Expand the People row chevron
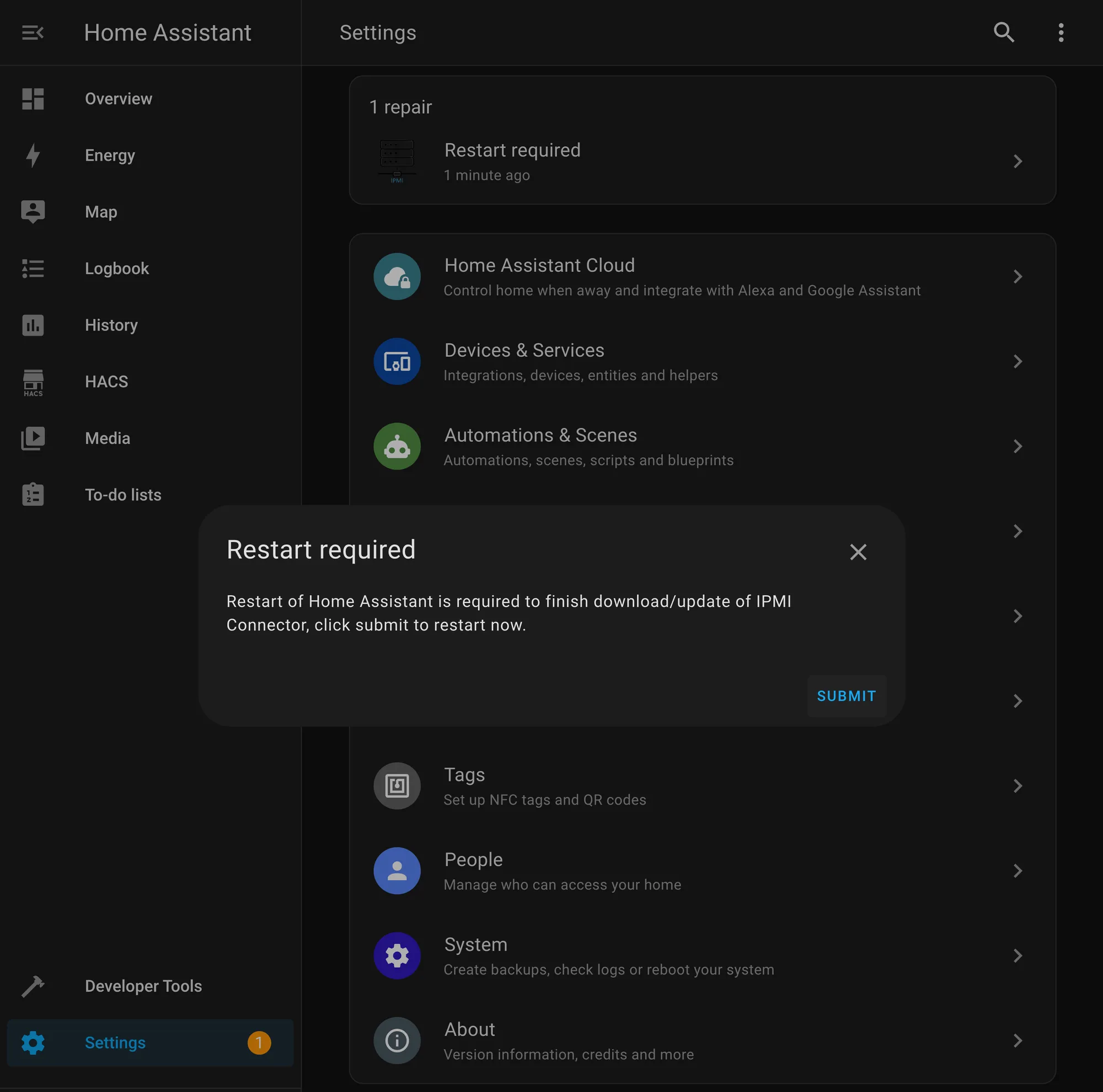Screen dimensions: 1103x1092 click(x=1018, y=870)
